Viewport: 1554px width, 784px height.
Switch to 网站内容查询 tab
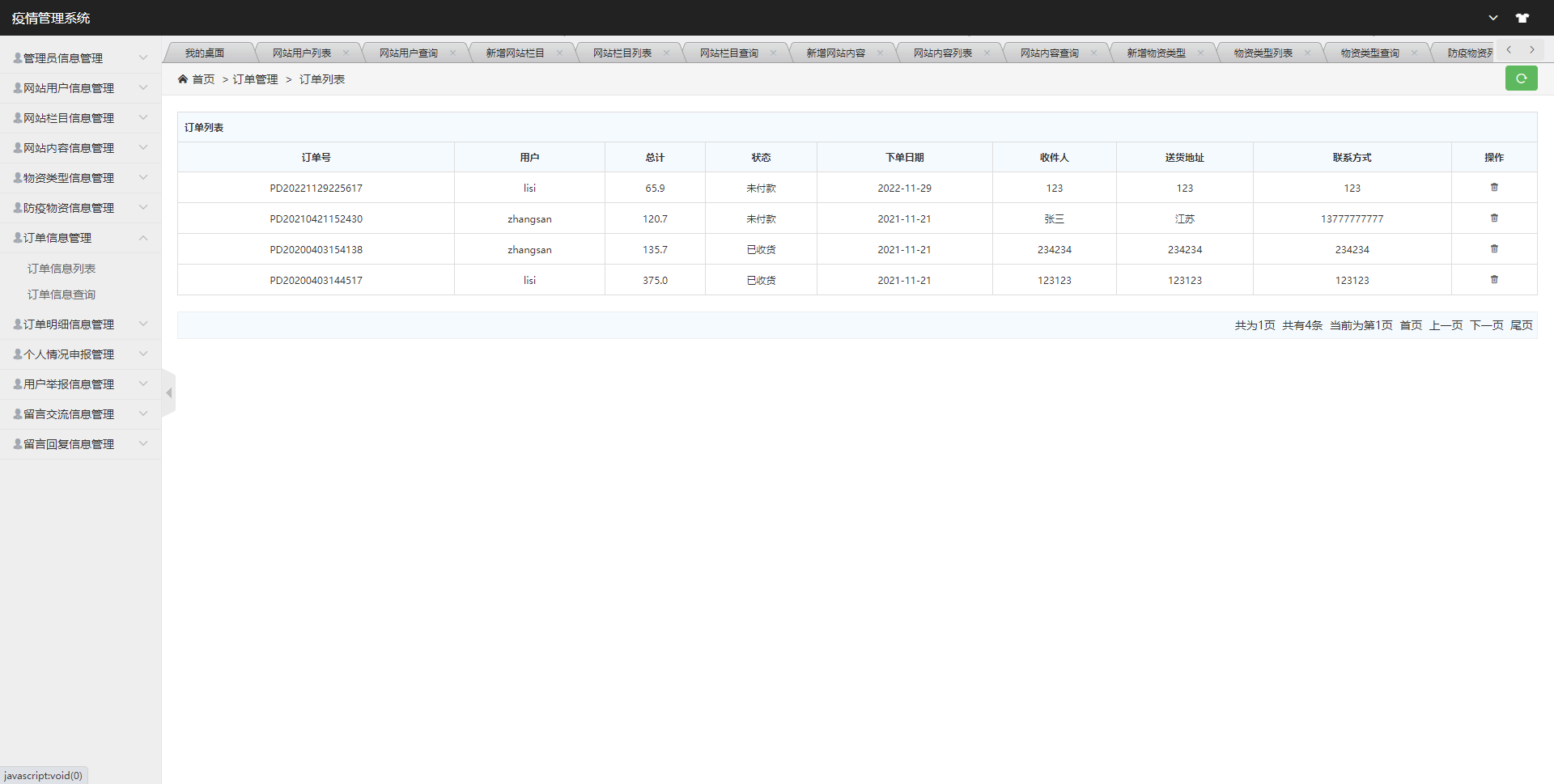pyautogui.click(x=1050, y=53)
